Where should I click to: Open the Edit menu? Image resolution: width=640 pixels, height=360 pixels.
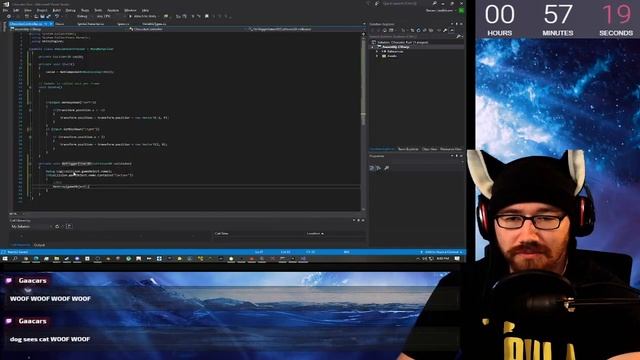pos(16,10)
